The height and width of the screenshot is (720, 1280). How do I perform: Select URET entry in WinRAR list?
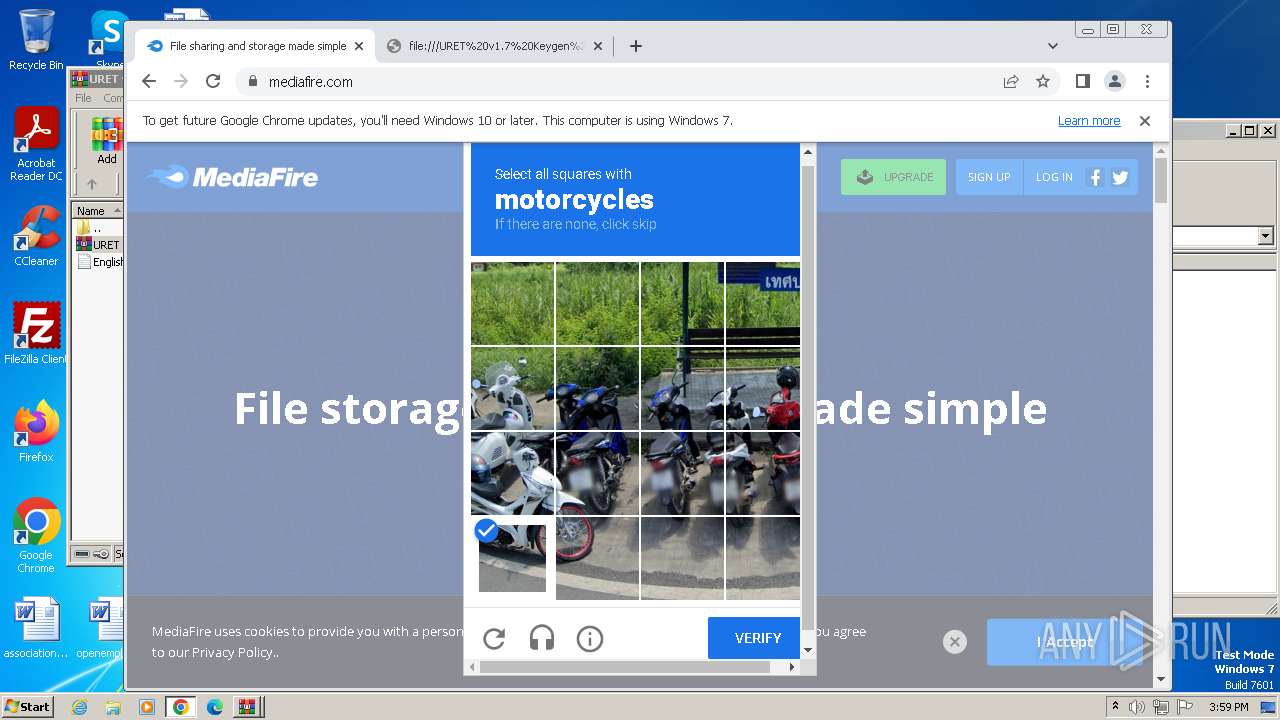(99, 244)
